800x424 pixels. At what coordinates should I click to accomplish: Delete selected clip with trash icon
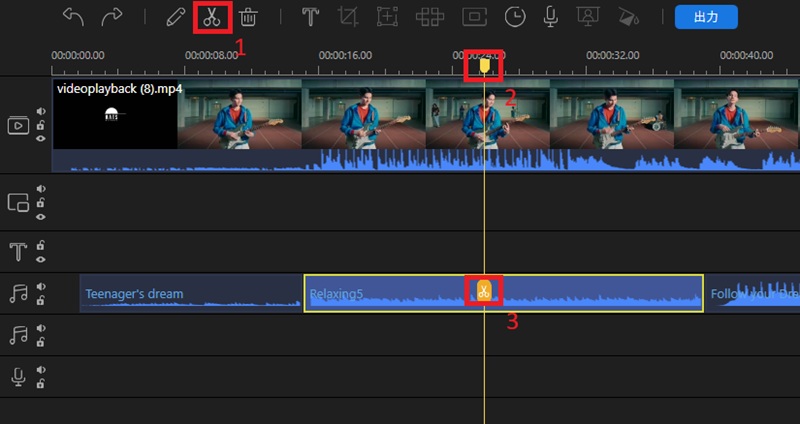[x=248, y=17]
